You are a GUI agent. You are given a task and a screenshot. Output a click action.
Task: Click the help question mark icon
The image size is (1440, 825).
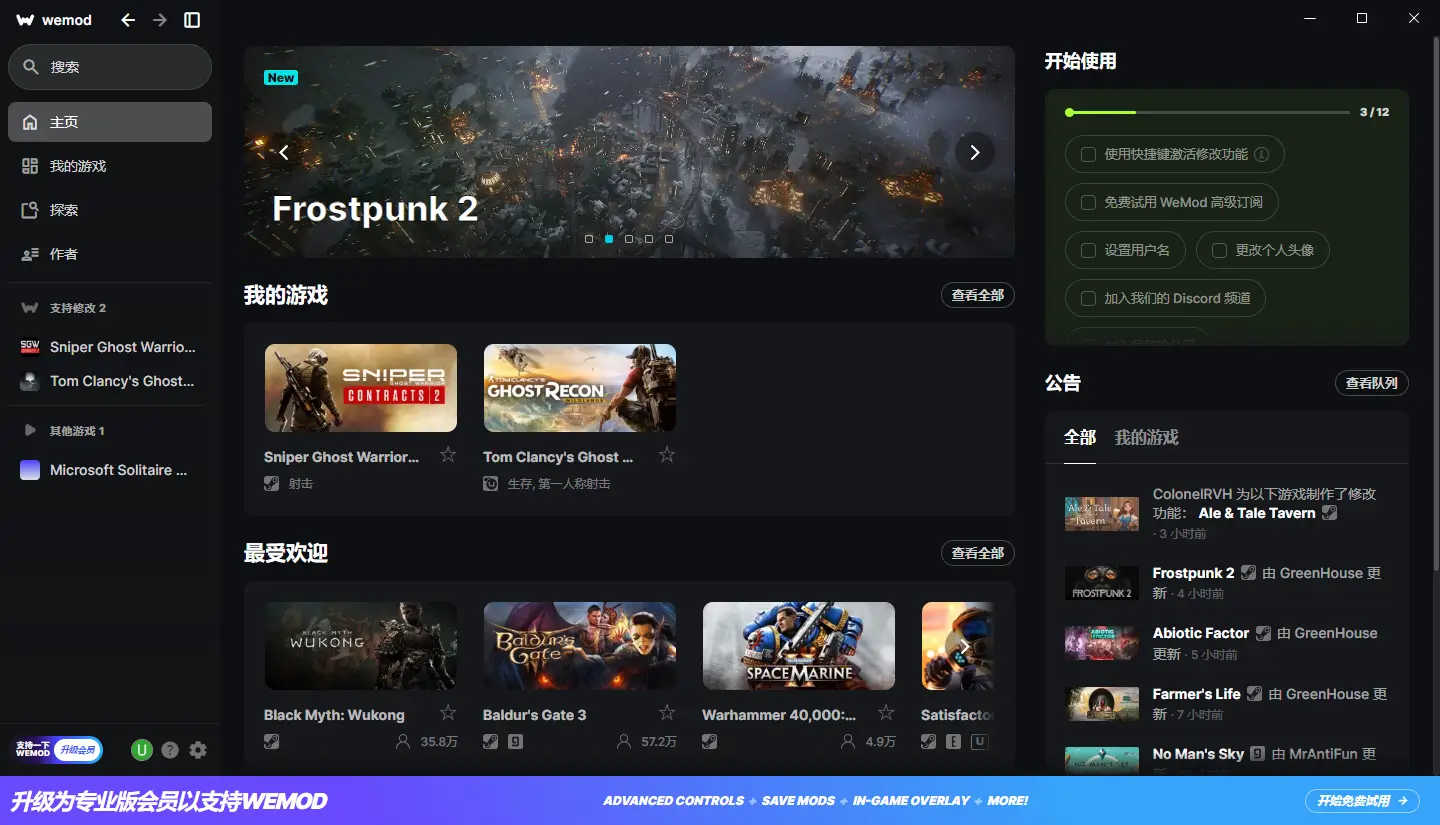point(170,750)
